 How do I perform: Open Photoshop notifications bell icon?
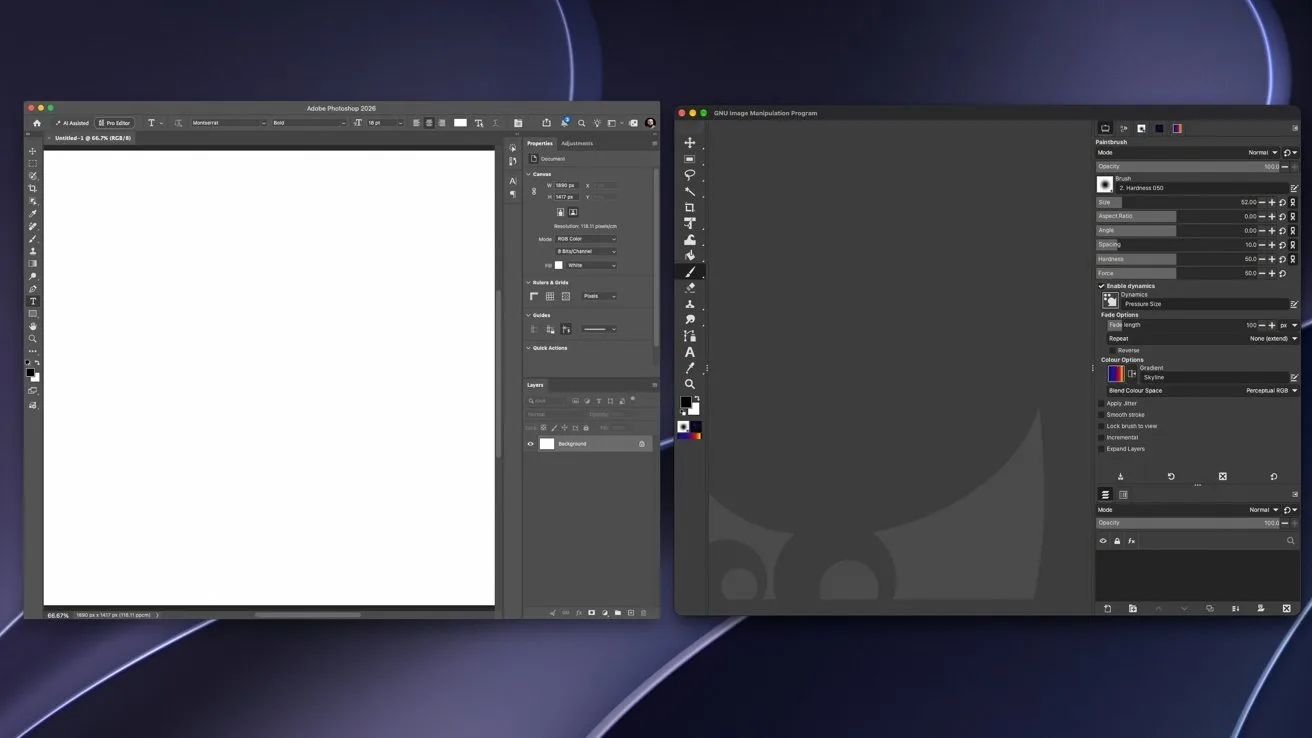tap(565, 123)
